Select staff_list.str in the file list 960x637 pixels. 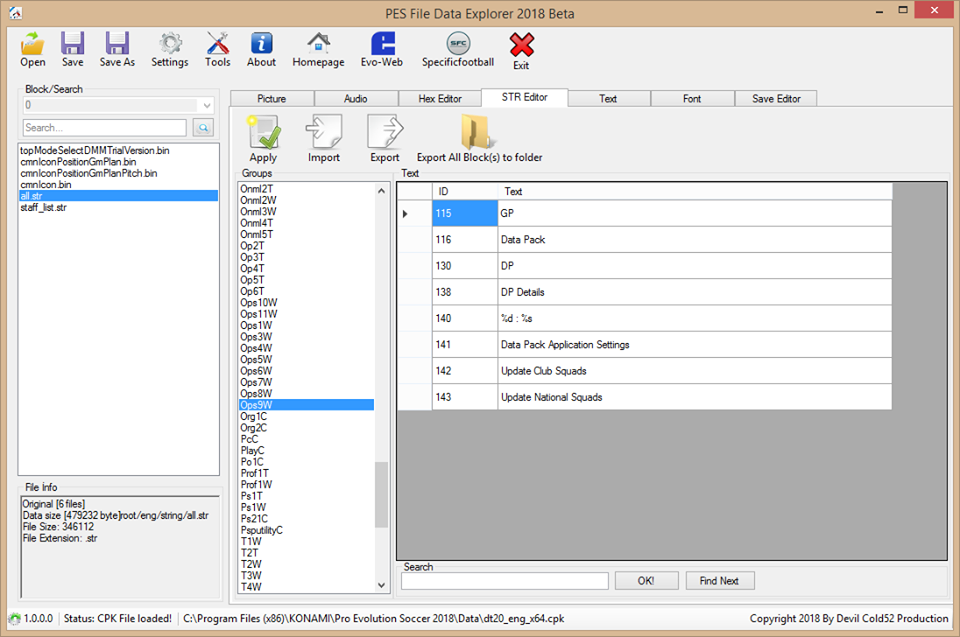point(44,207)
